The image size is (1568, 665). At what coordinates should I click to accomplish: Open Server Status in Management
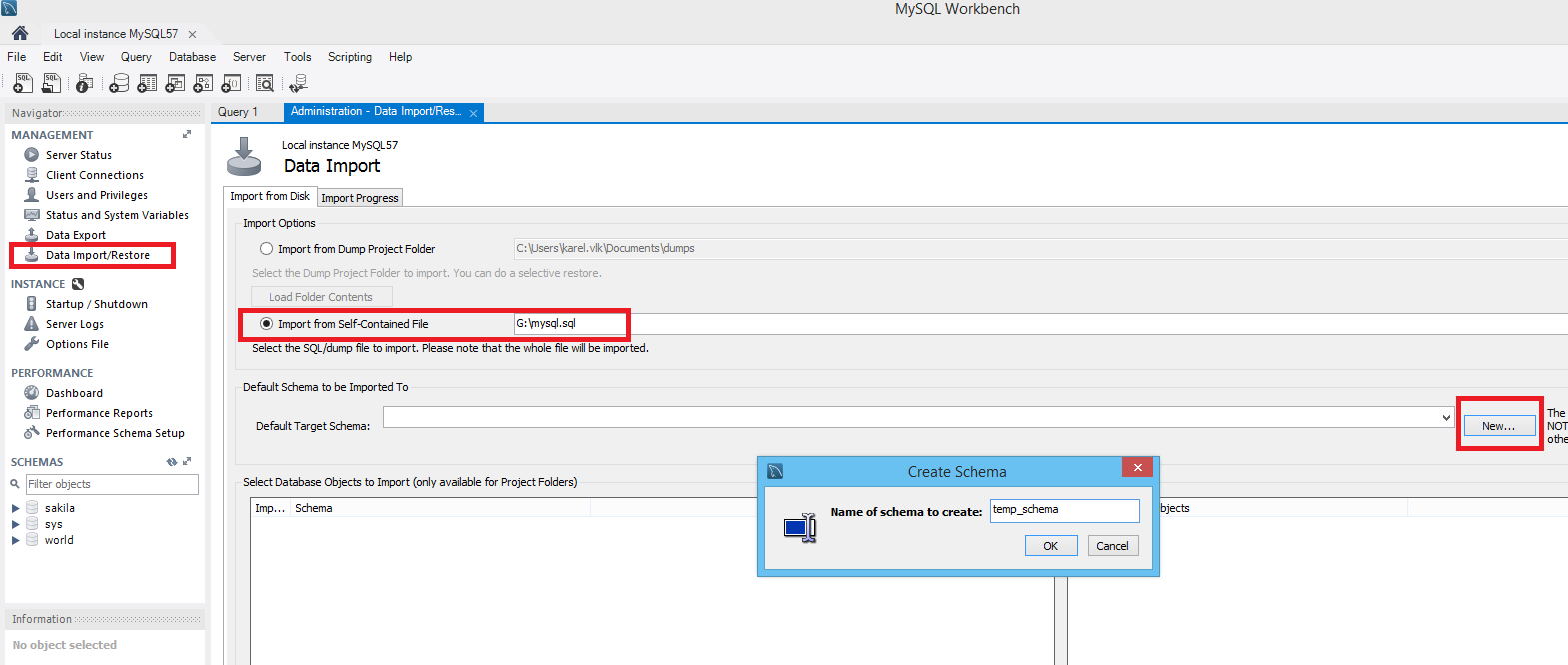click(x=79, y=155)
